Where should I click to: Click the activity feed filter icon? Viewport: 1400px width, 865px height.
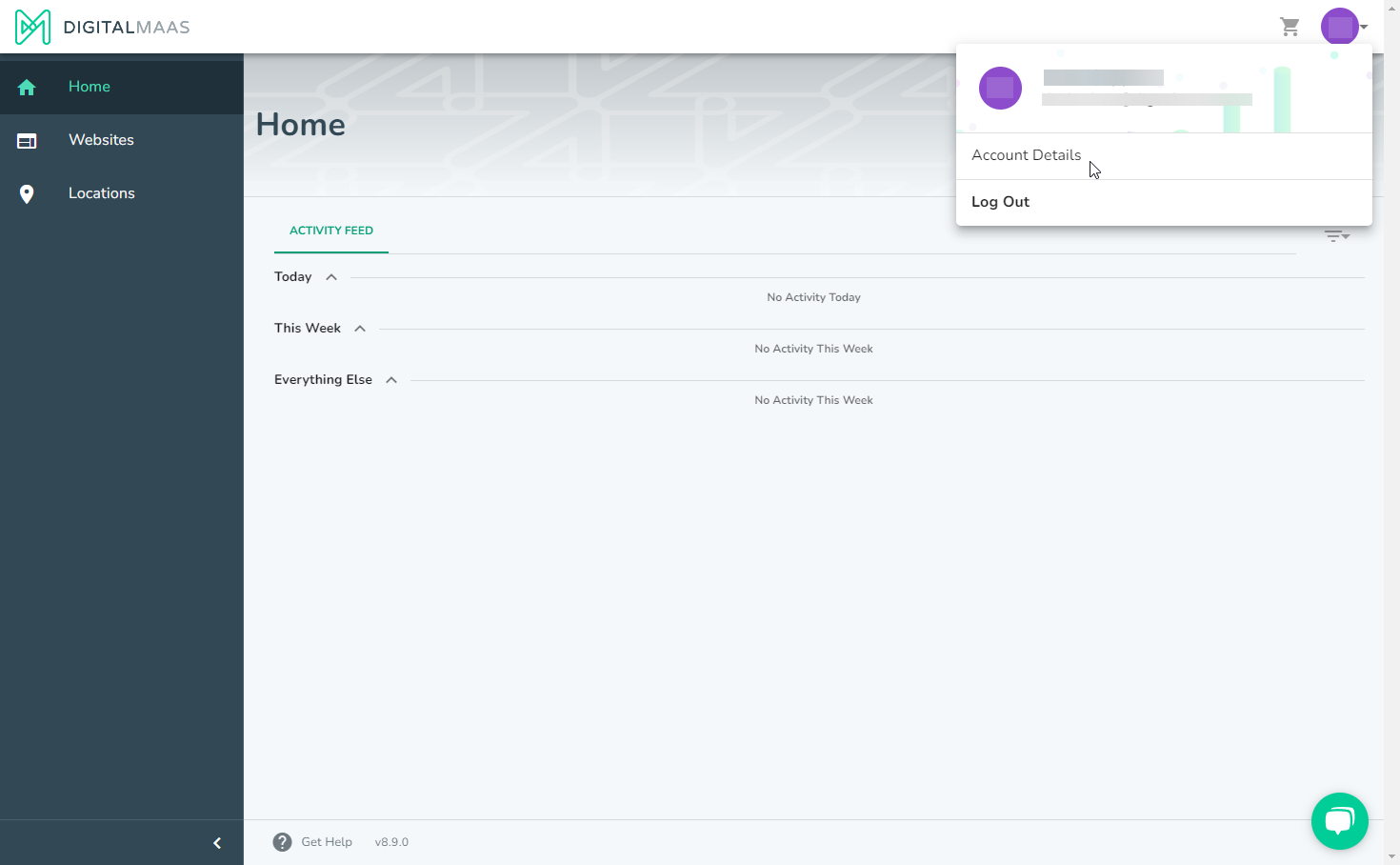pos(1337,235)
